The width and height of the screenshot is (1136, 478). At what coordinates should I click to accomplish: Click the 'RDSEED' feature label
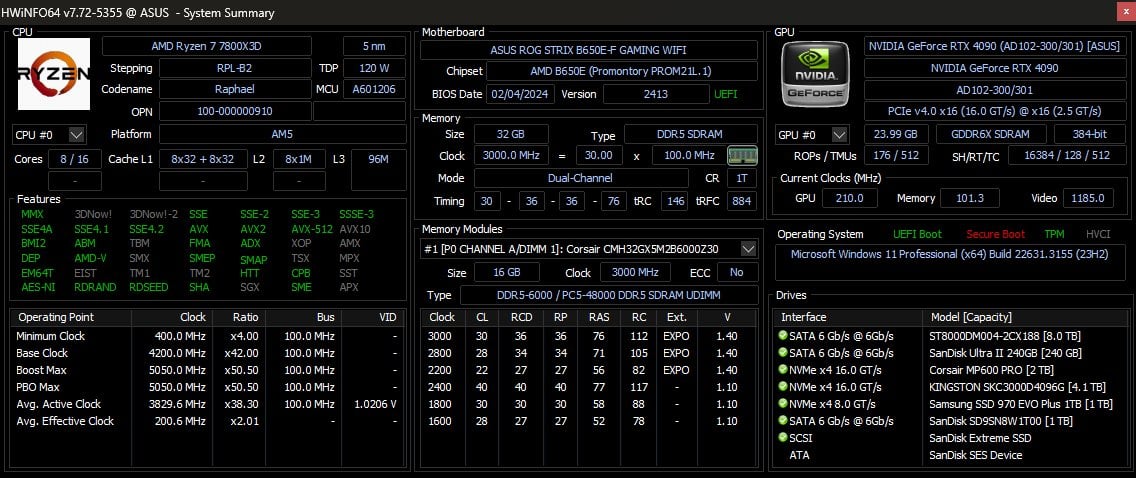click(x=149, y=287)
